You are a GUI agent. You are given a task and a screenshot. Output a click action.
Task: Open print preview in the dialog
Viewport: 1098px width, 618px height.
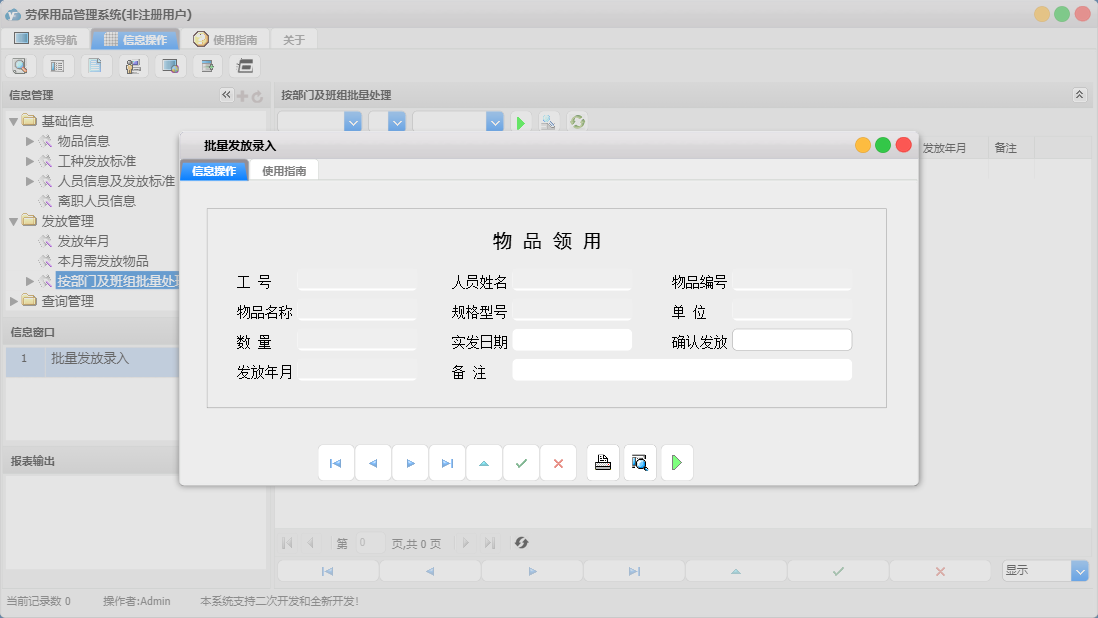[640, 462]
